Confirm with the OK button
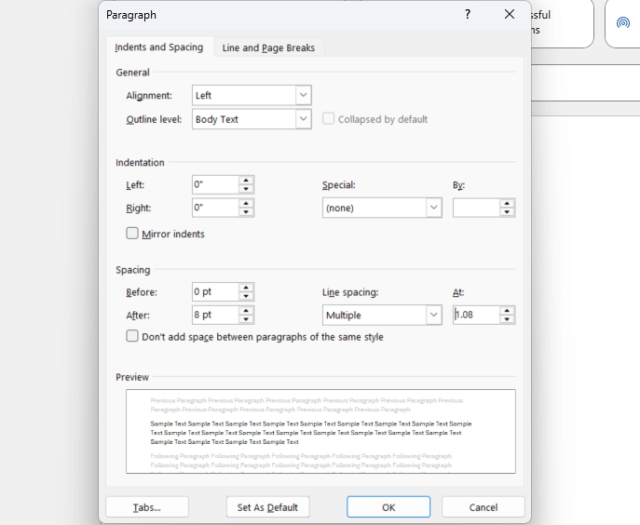Viewport: 640px width, 525px height. (x=389, y=507)
